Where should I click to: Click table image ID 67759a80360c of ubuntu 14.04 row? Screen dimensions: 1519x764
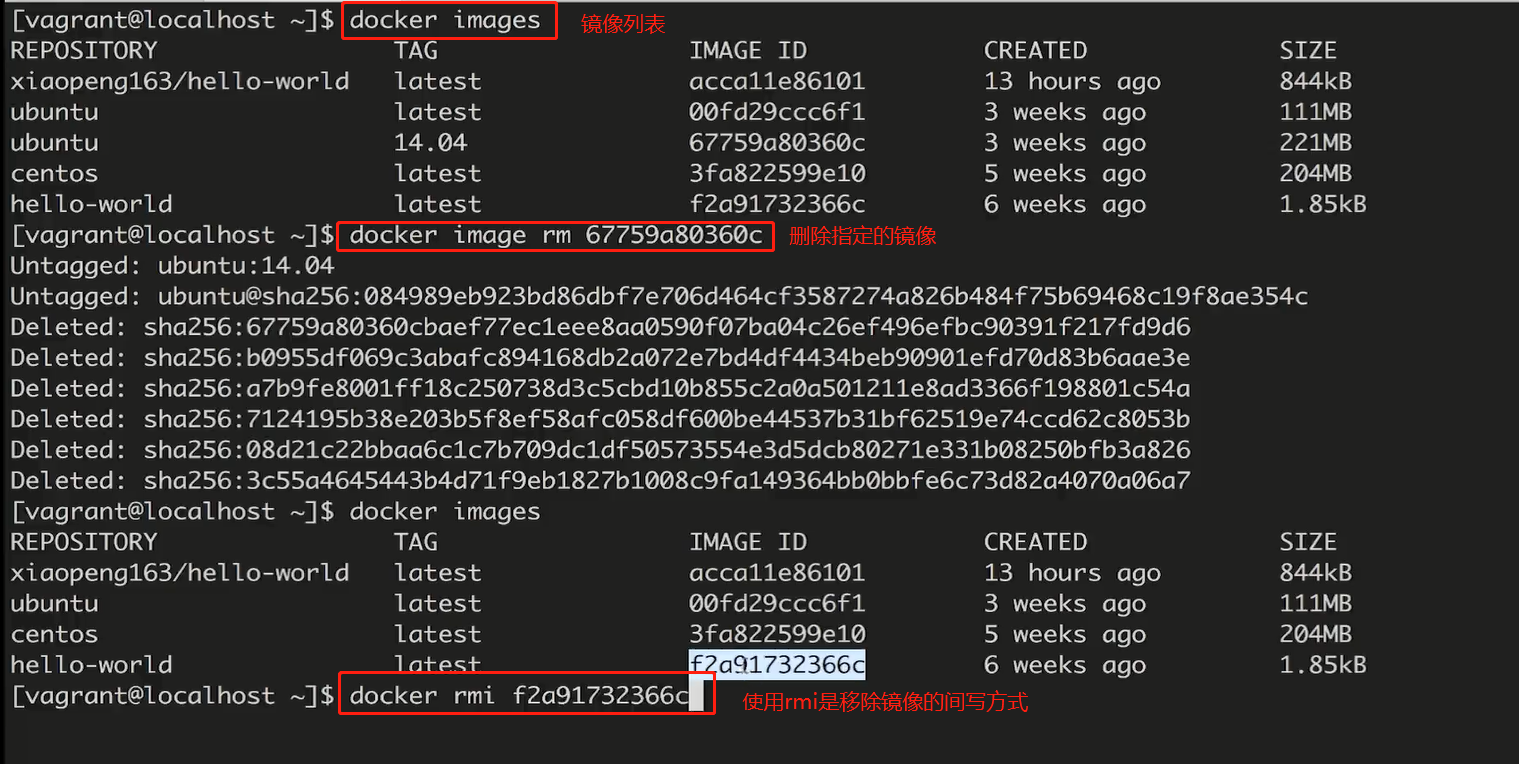click(777, 143)
